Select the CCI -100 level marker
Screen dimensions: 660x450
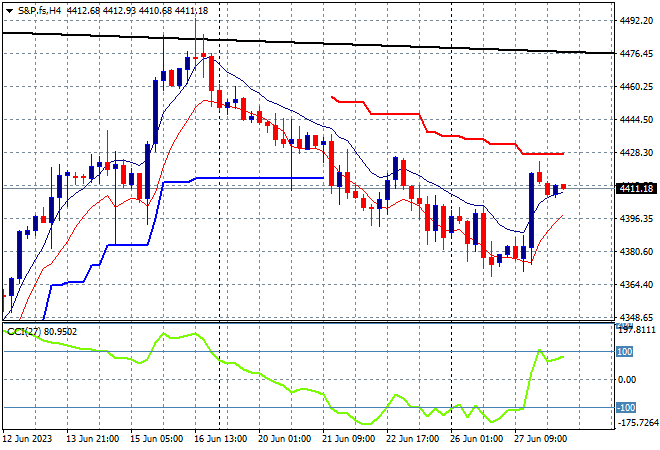(626, 407)
